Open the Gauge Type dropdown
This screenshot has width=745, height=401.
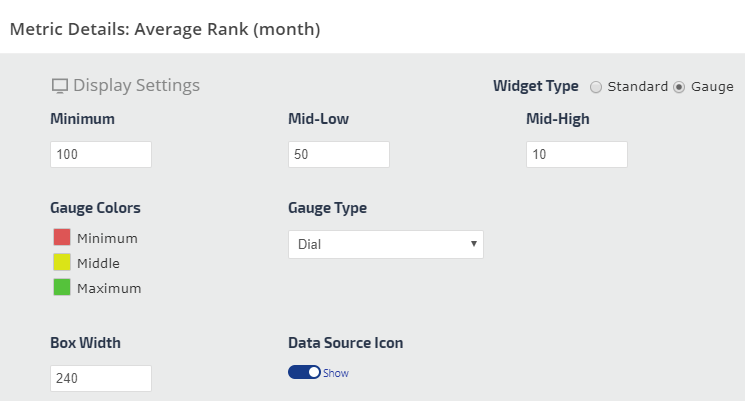click(x=385, y=244)
